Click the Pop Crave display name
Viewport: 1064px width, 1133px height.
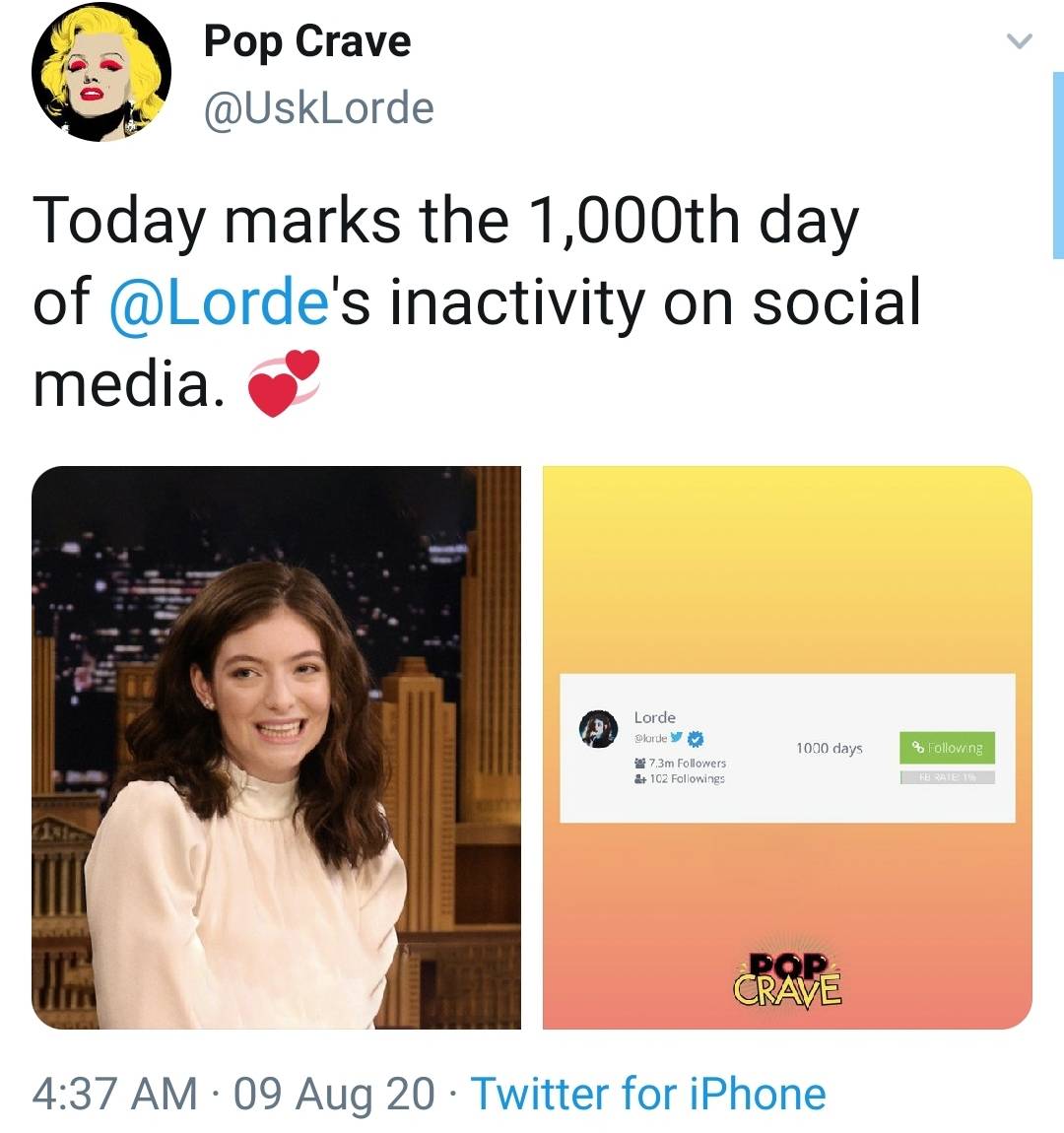pos(306,41)
